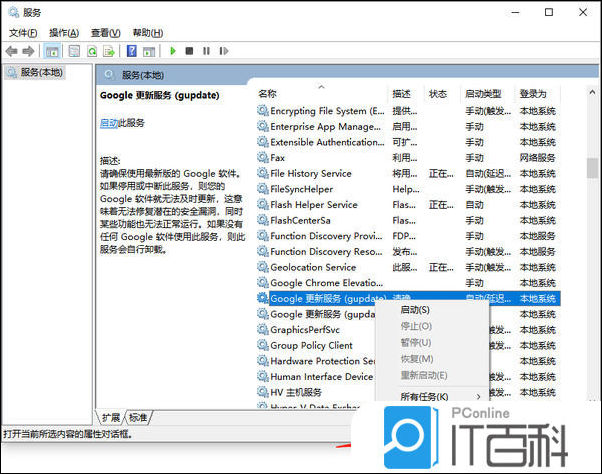
Task: Toggle the show/hide console tree icon
Action: (52, 51)
